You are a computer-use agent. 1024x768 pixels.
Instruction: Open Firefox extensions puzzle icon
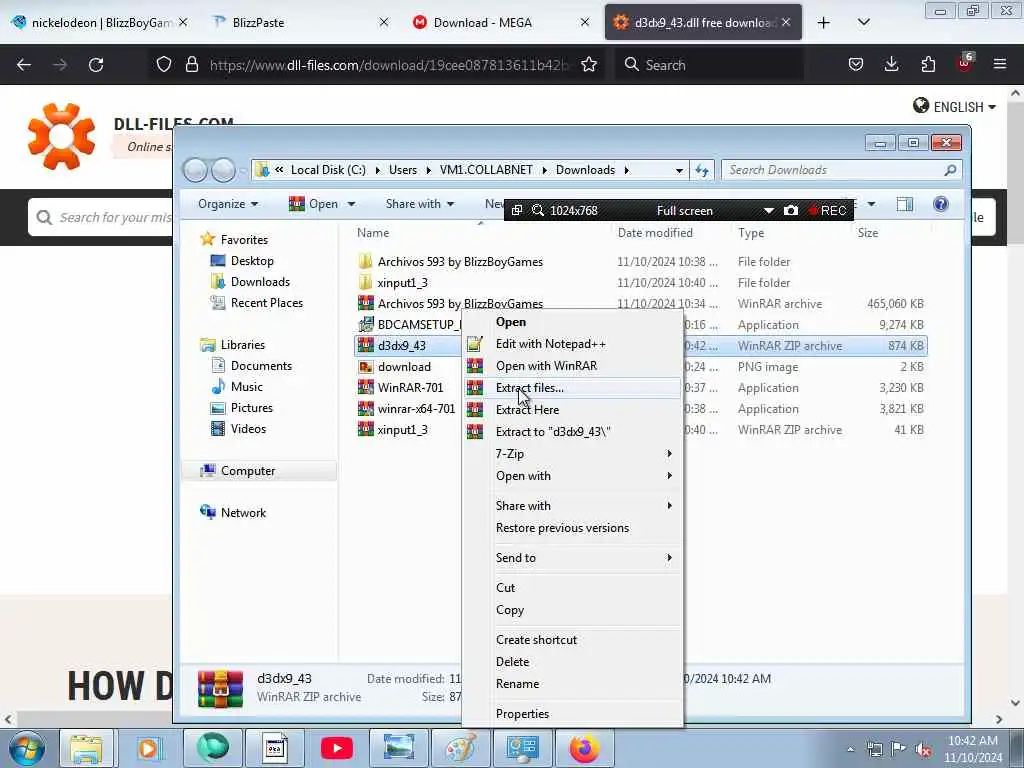pos(928,65)
